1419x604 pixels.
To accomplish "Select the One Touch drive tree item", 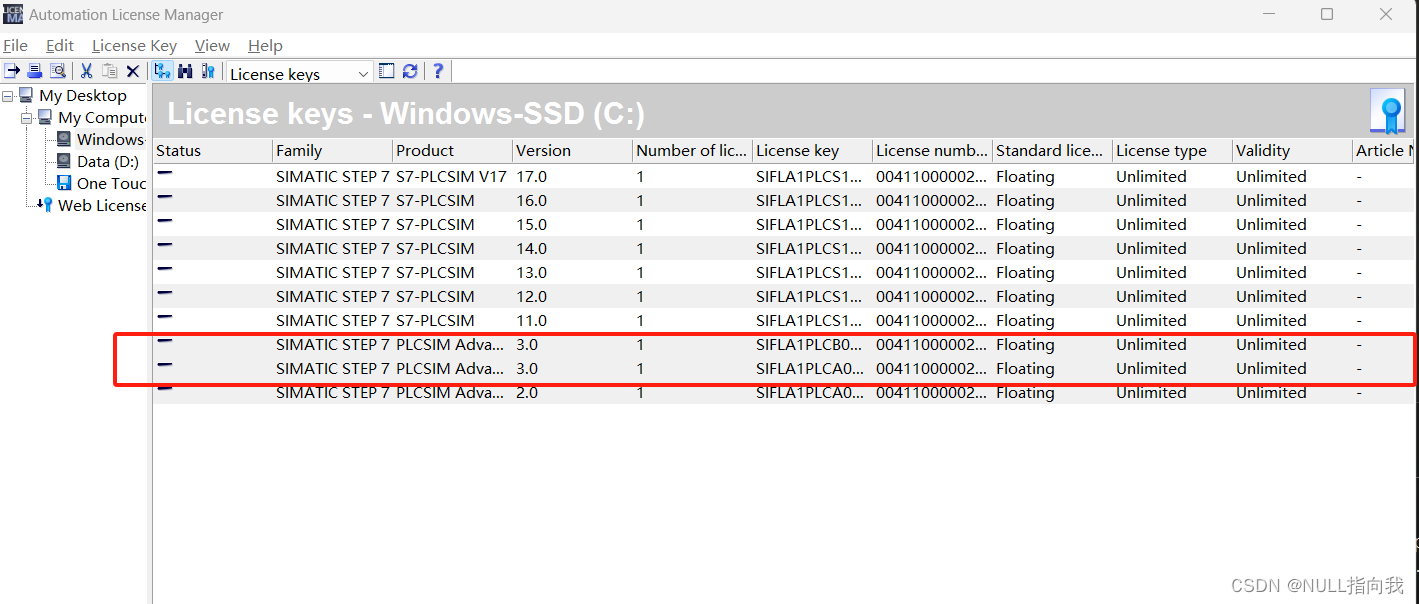I will pos(111,183).
